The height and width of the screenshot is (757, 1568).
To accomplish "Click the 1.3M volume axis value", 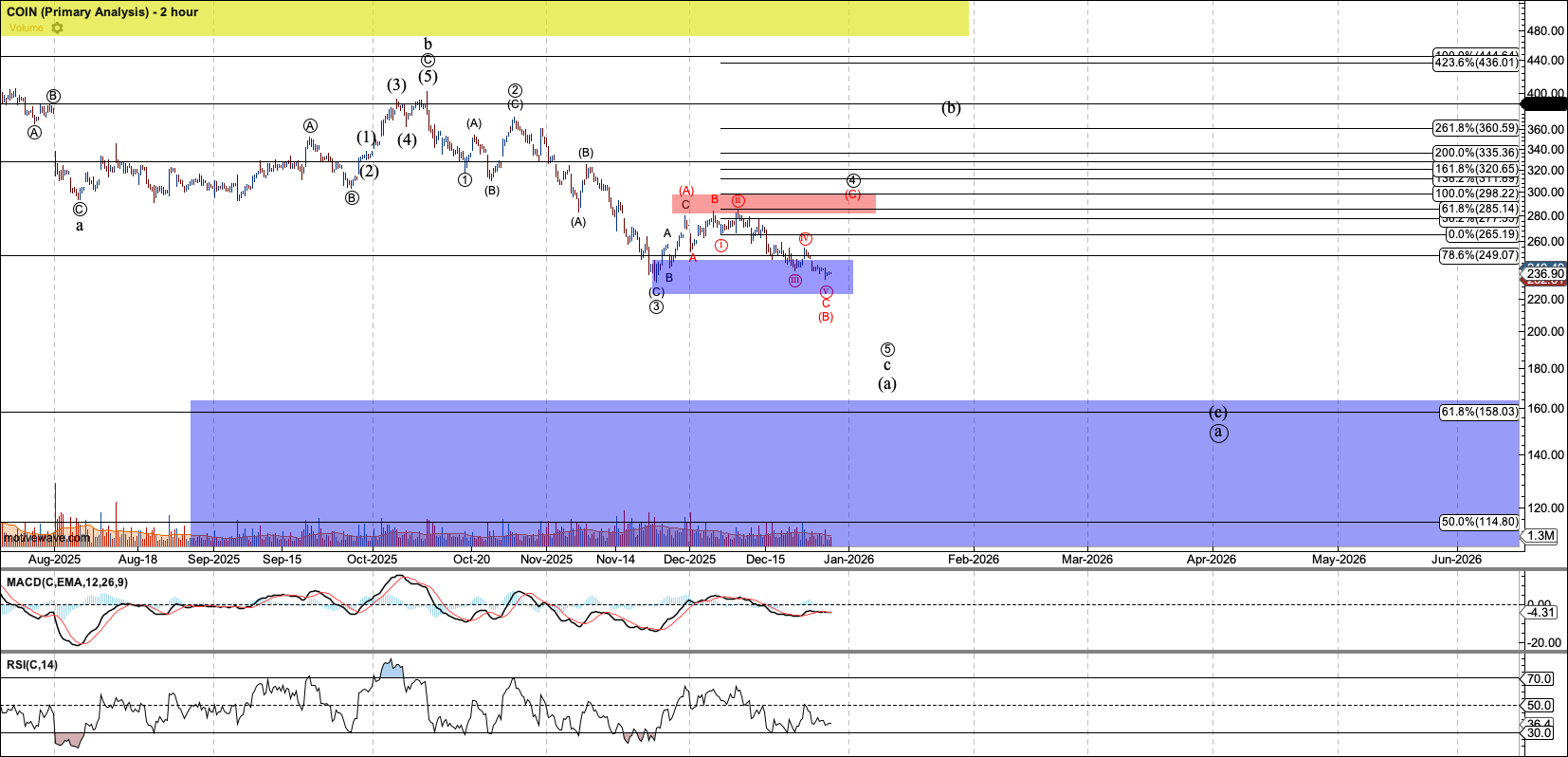I will (x=1541, y=536).
